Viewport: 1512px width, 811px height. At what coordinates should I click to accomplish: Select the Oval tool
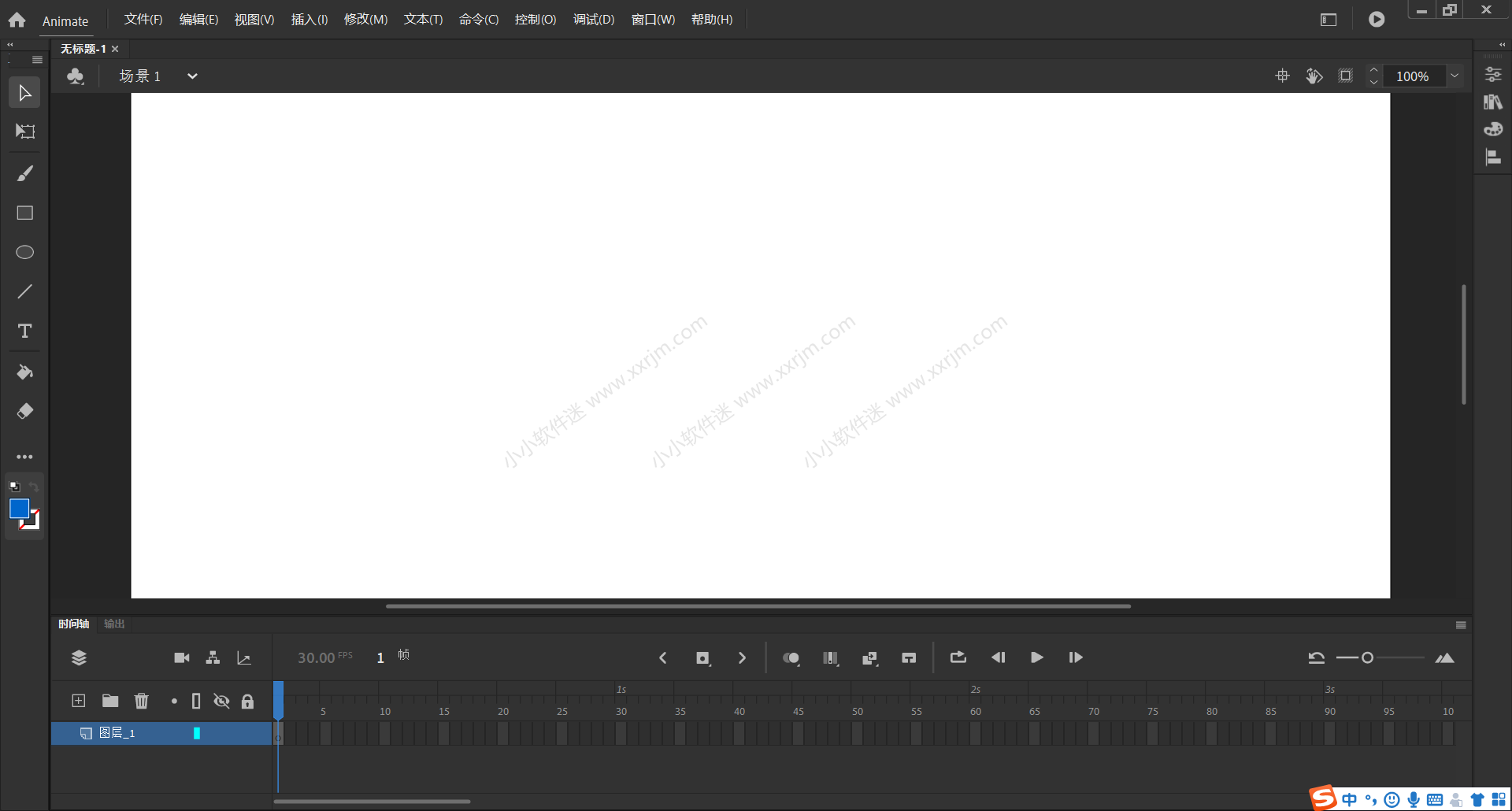pyautogui.click(x=25, y=252)
